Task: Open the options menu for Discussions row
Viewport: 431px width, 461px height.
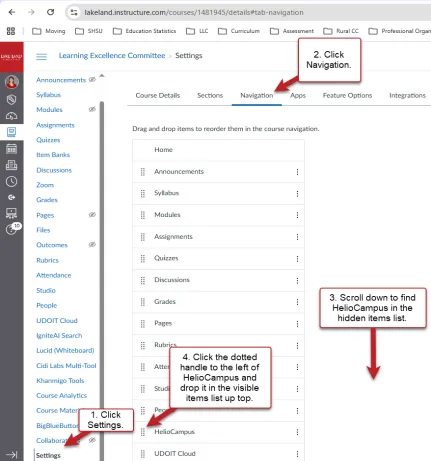Action: tap(297, 281)
